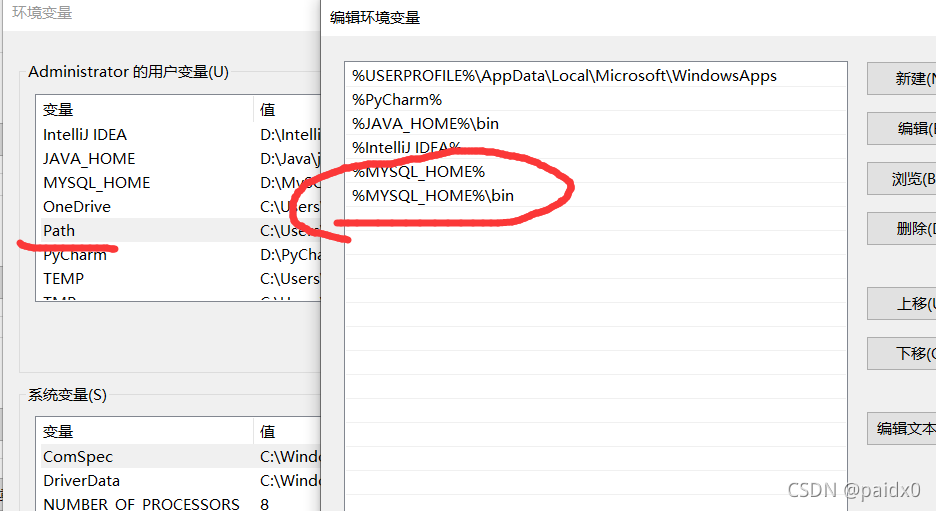Click 变量 column header in user variables
Image resolution: width=936 pixels, height=511 pixels.
[145, 110]
